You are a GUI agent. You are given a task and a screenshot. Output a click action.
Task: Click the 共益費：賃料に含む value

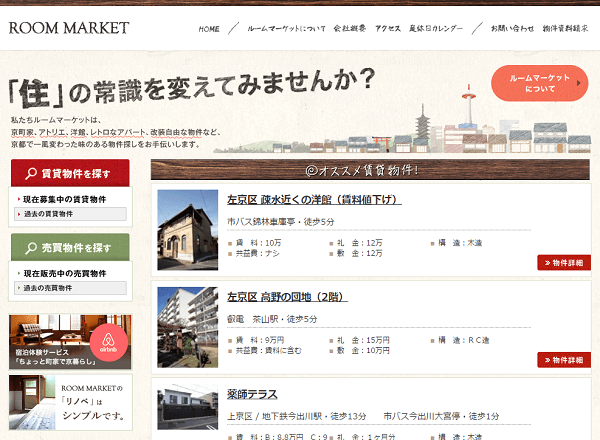click(x=268, y=350)
